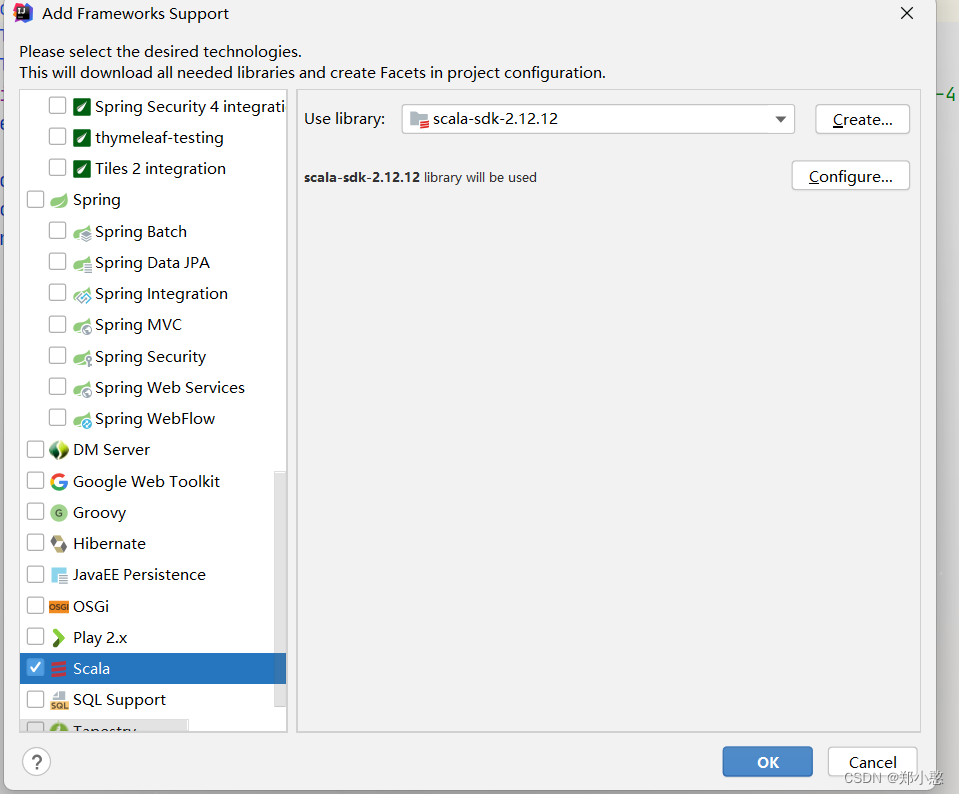Check the Google Web Toolkit checkbox

[35, 480]
